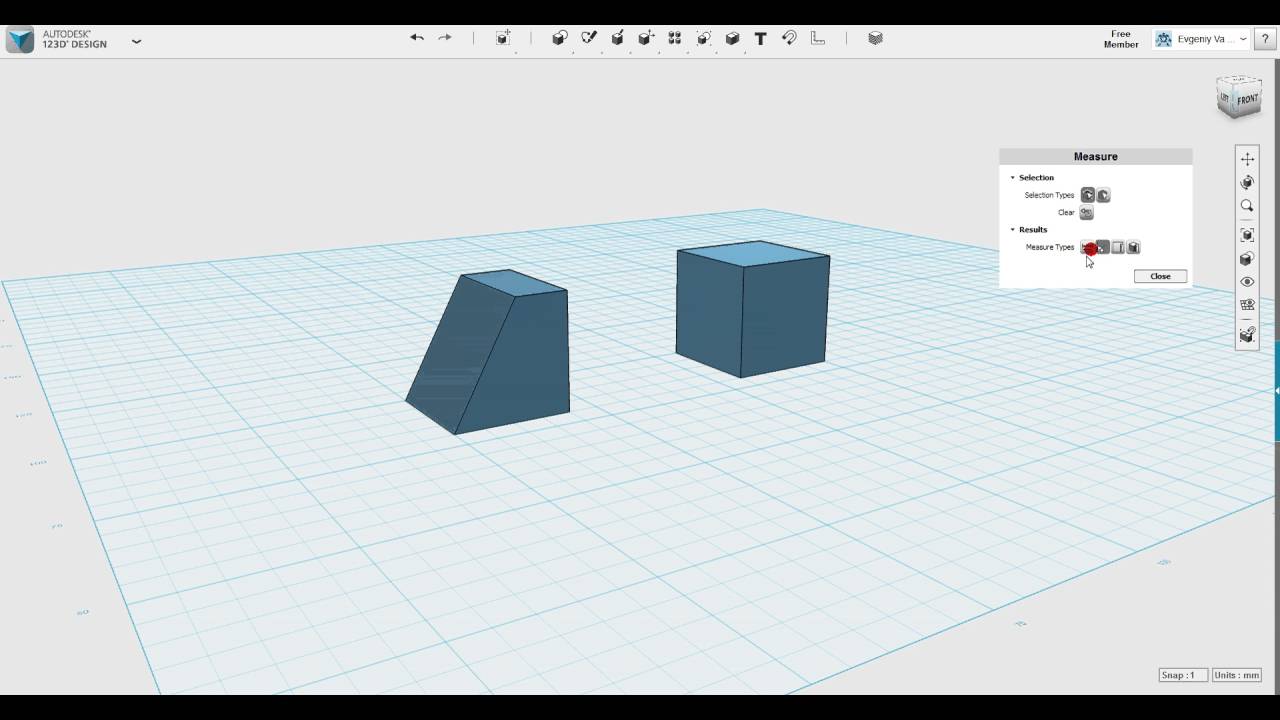
Task: Expand the blue side panel tab
Action: [1277, 391]
